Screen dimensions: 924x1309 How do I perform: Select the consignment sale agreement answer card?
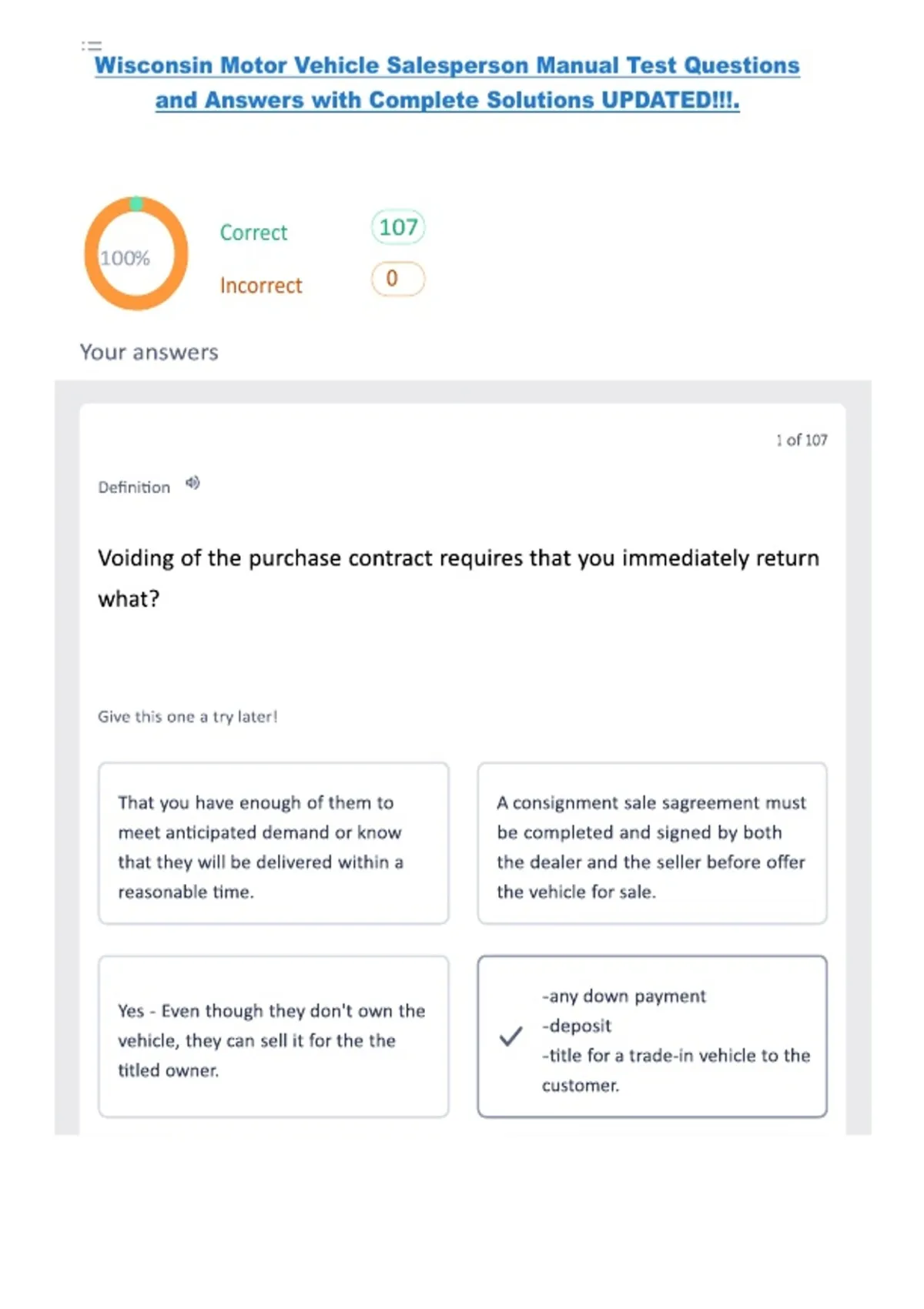(x=652, y=843)
